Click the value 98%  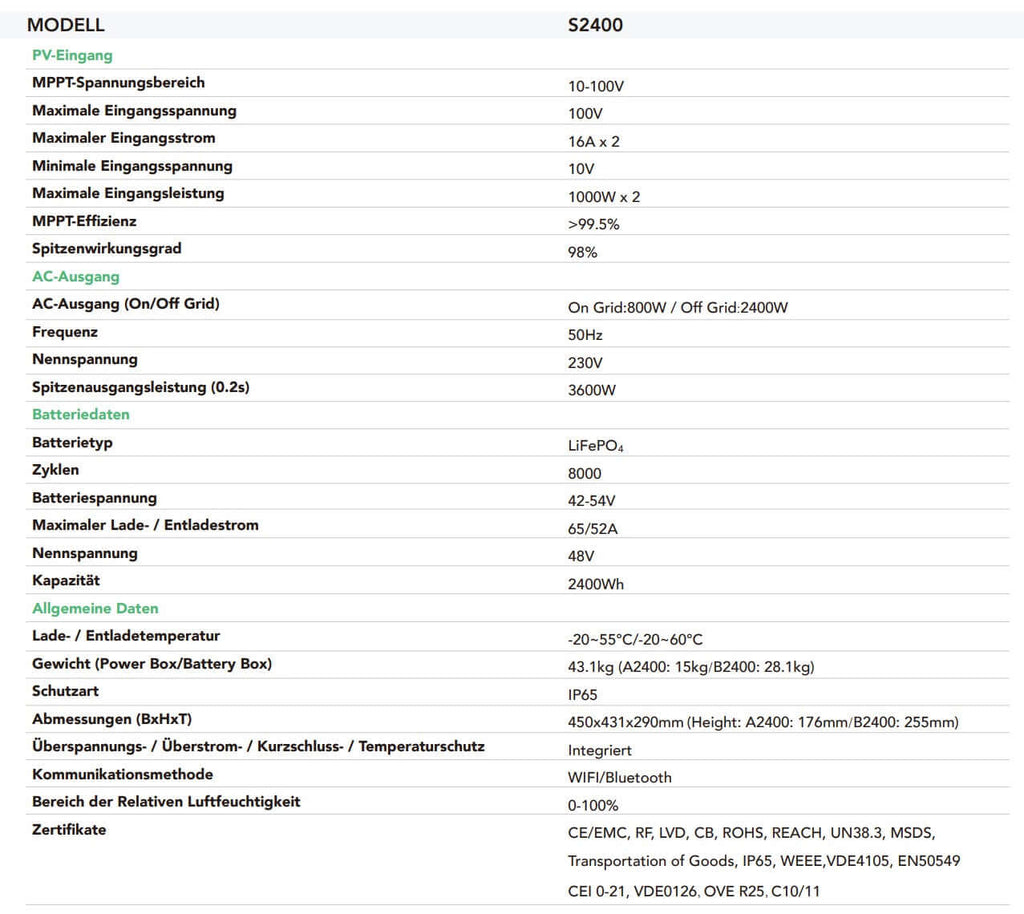(x=583, y=253)
